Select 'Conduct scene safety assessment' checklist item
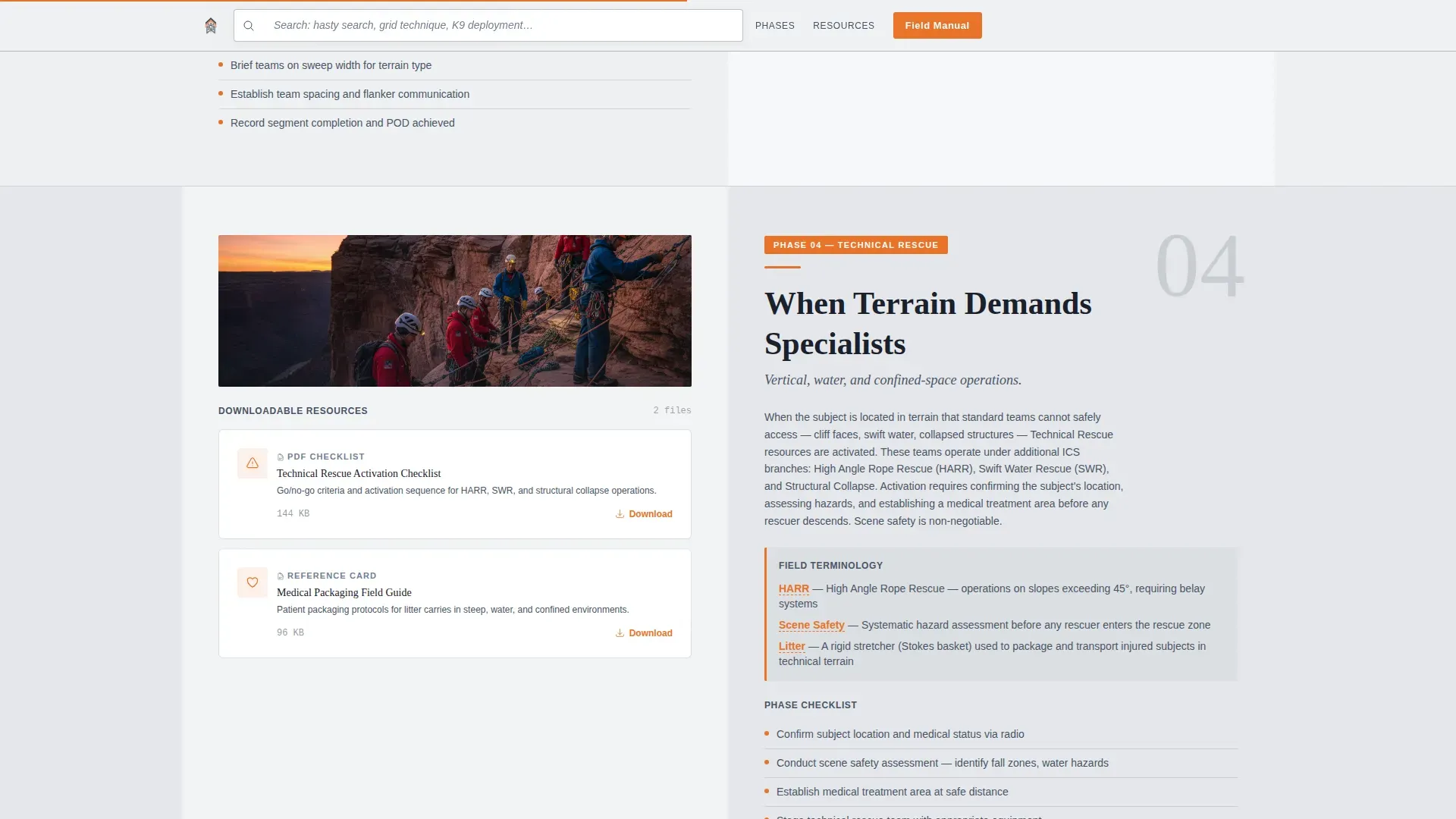Screen dimensions: 1456x819 (x=1001, y=763)
